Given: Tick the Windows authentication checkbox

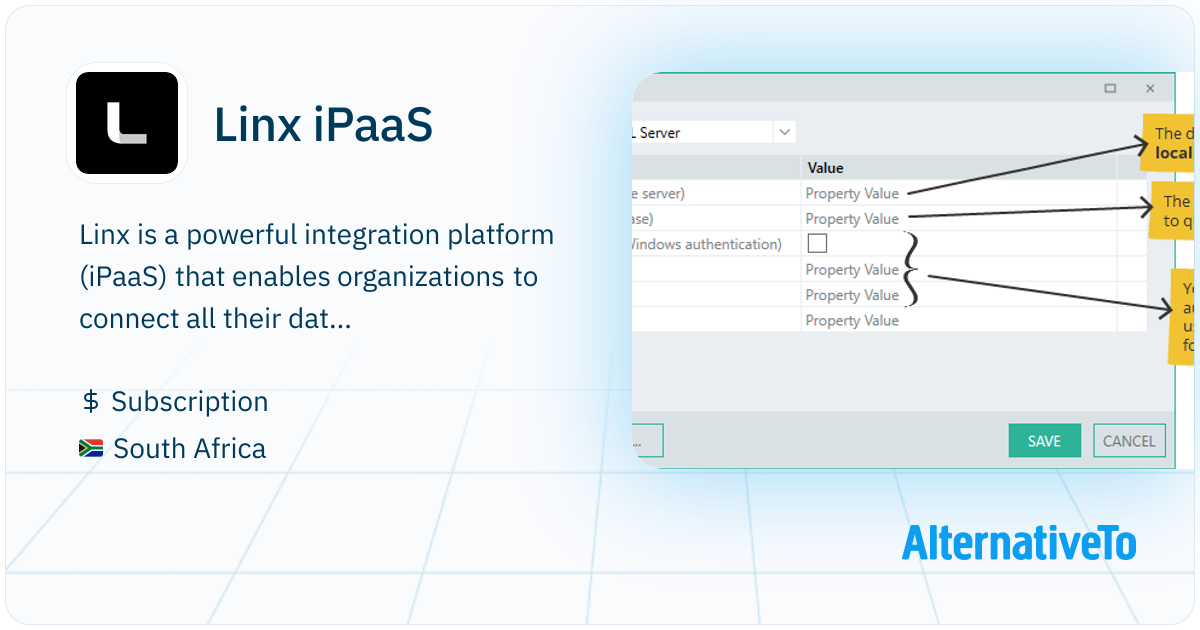Looking at the screenshot, I should tap(817, 243).
